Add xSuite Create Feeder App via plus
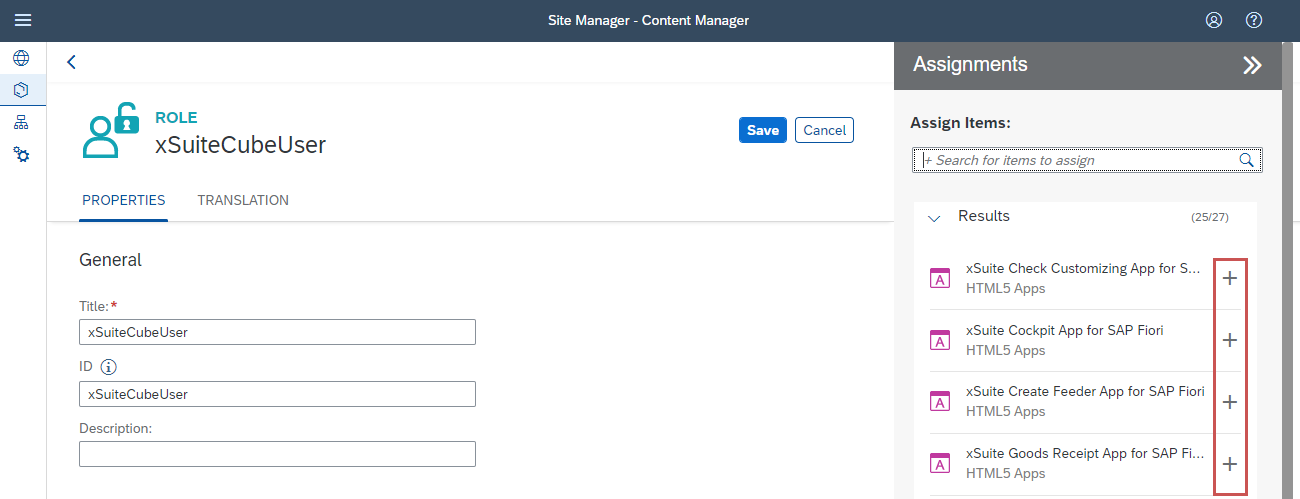The width and height of the screenshot is (1300, 499). tap(1230, 402)
